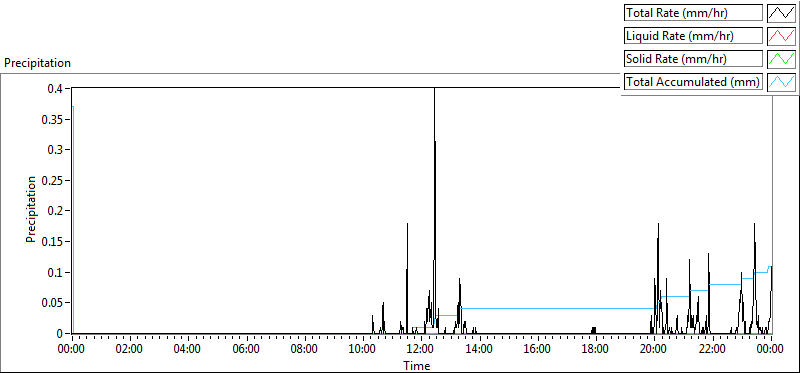Click the vertical Precipitation y-axis title

(x=31, y=210)
